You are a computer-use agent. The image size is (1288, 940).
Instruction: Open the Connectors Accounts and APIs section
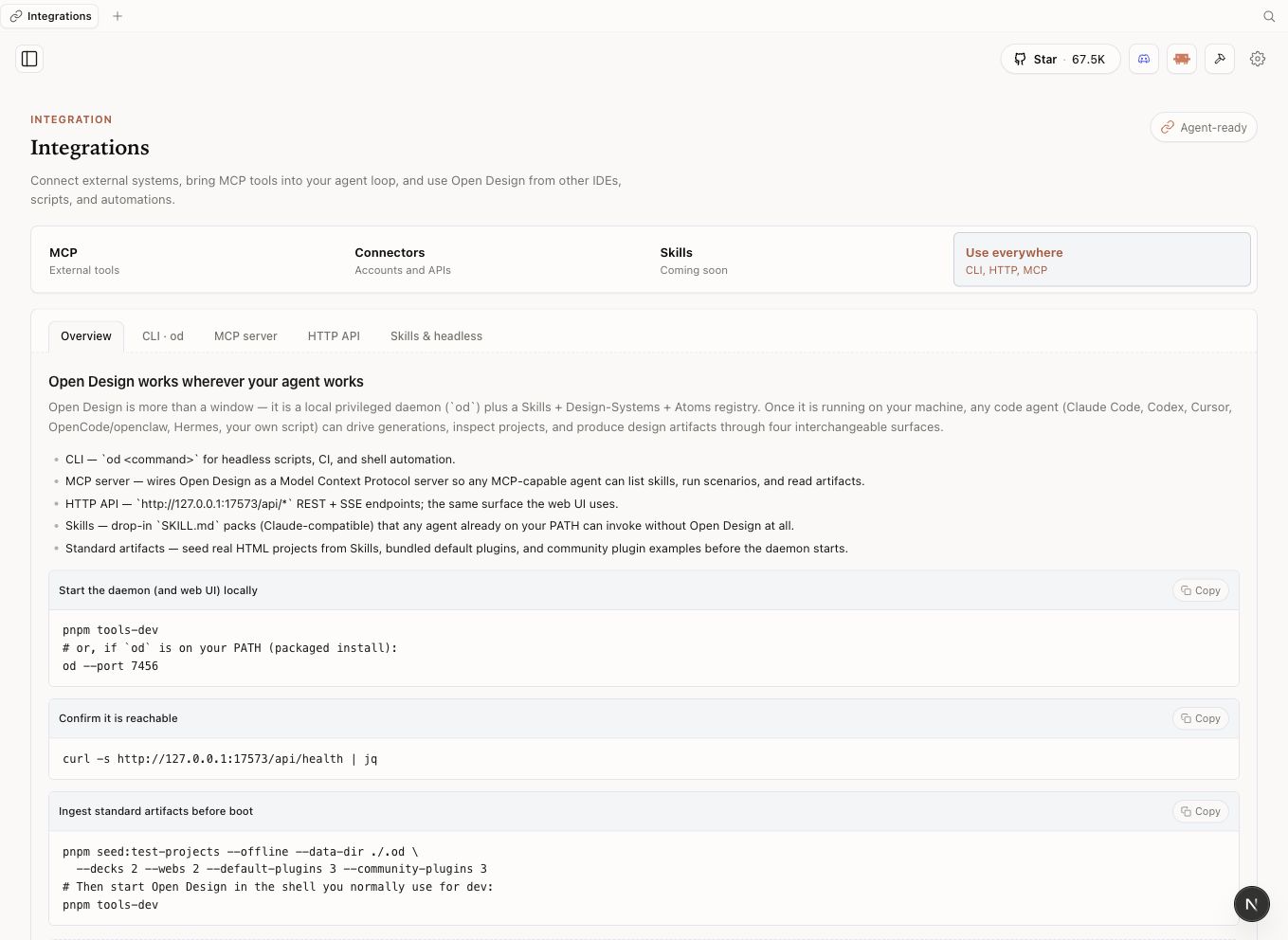click(x=489, y=261)
